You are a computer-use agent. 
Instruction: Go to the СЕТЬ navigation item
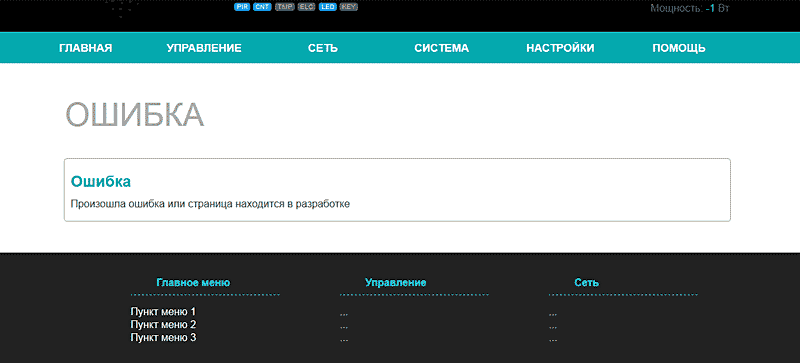(323, 48)
